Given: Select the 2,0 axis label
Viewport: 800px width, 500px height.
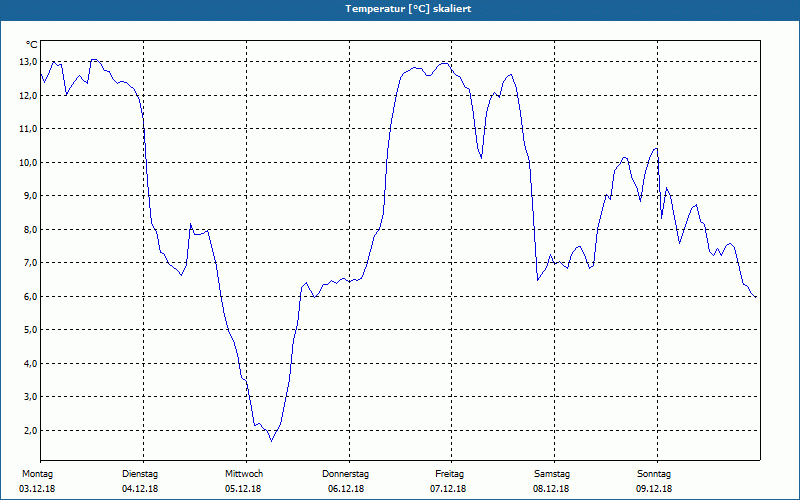Looking at the screenshot, I should click(x=30, y=430).
